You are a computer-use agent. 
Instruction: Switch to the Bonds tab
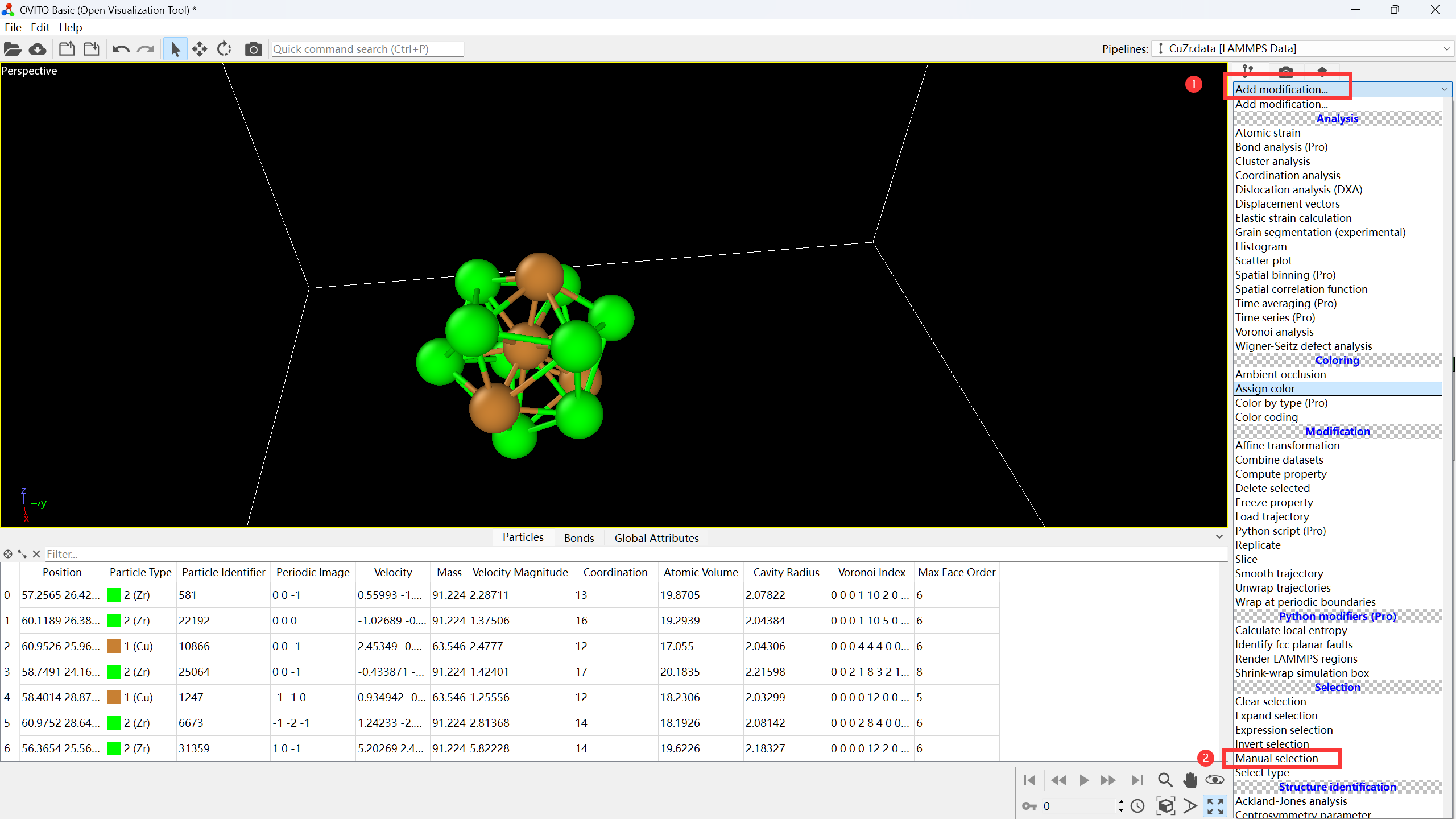578,538
